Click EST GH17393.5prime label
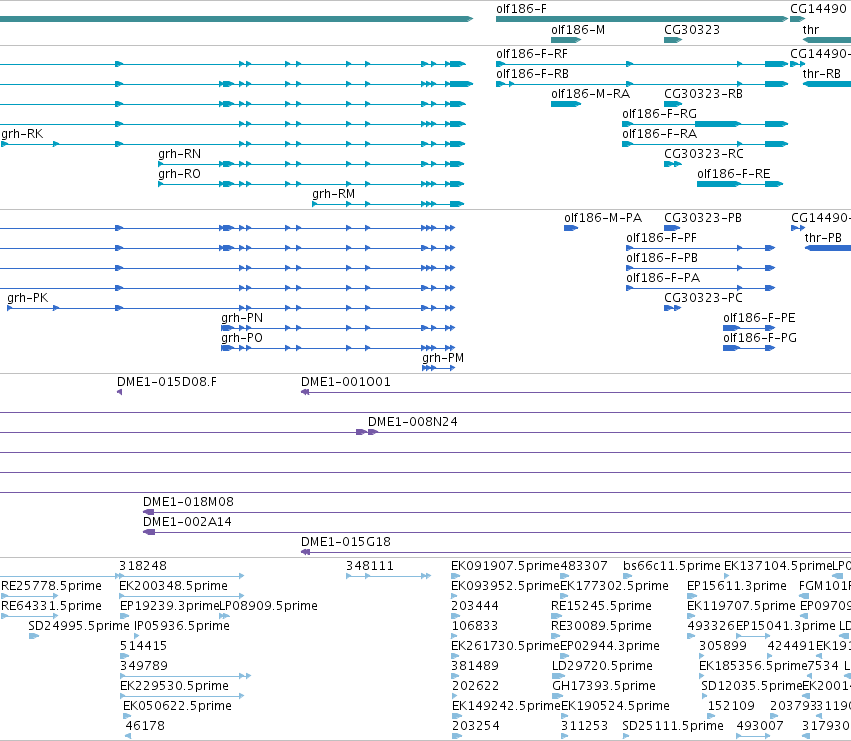 (x=604, y=687)
